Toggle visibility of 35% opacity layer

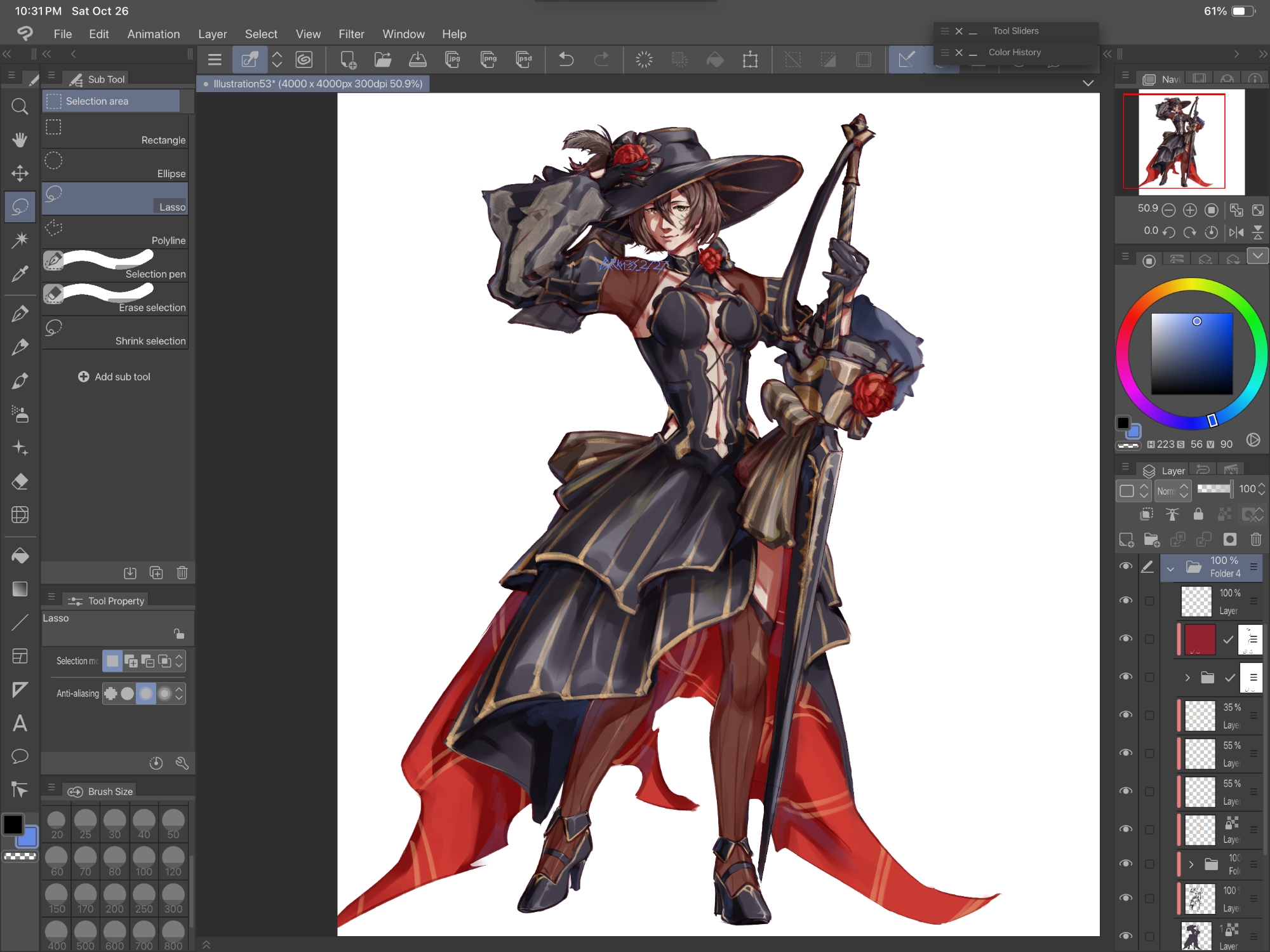1126,714
